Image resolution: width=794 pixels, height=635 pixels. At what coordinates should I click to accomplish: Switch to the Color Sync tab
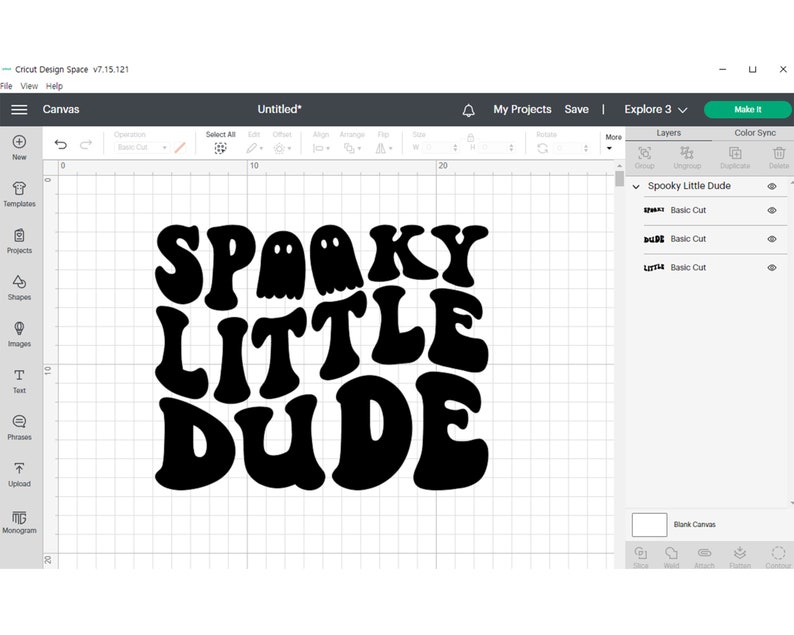tap(755, 133)
